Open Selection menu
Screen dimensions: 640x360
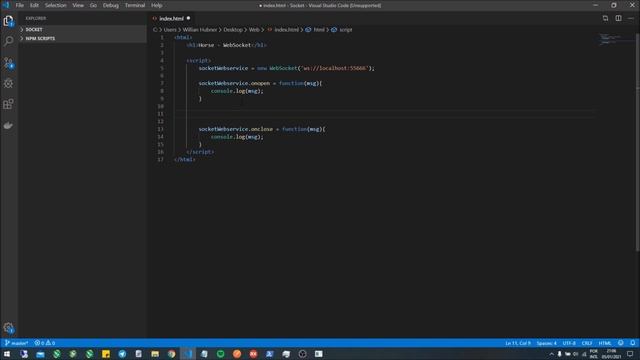tap(56, 5)
